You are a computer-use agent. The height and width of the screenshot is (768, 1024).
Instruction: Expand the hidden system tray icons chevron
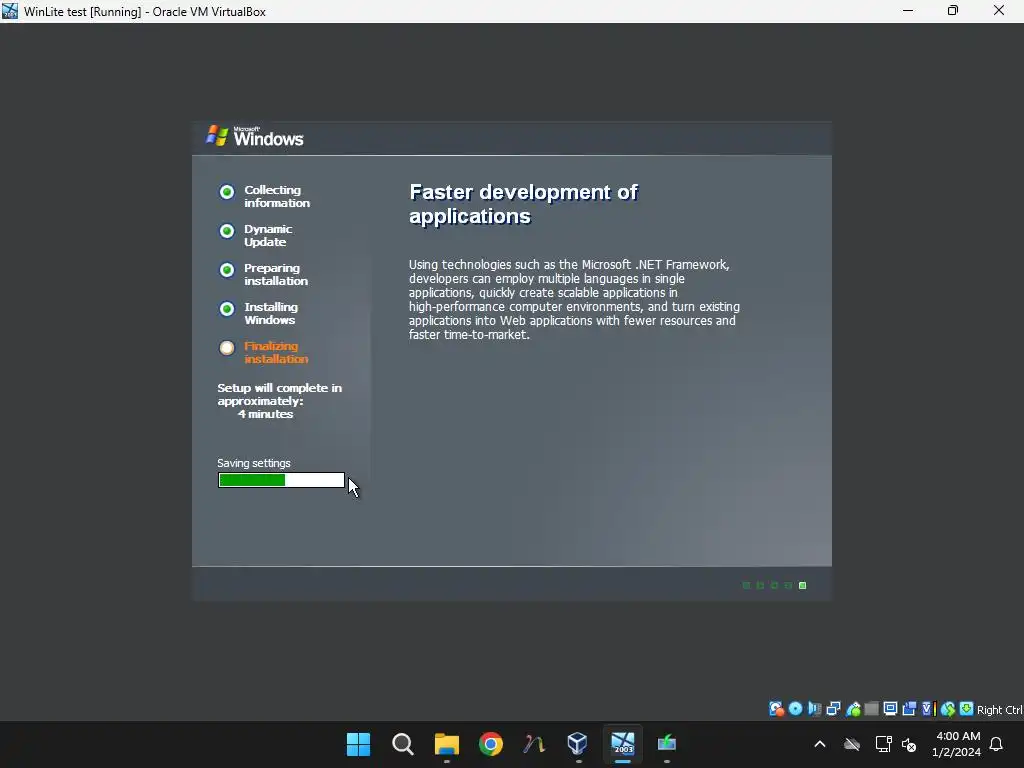(x=820, y=744)
